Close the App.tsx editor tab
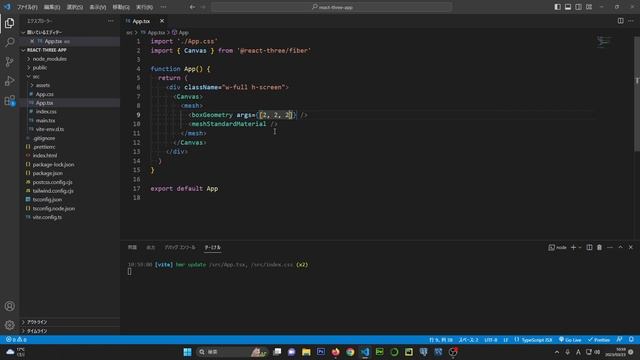Image resolution: width=640 pixels, height=360 pixels. [162, 21]
